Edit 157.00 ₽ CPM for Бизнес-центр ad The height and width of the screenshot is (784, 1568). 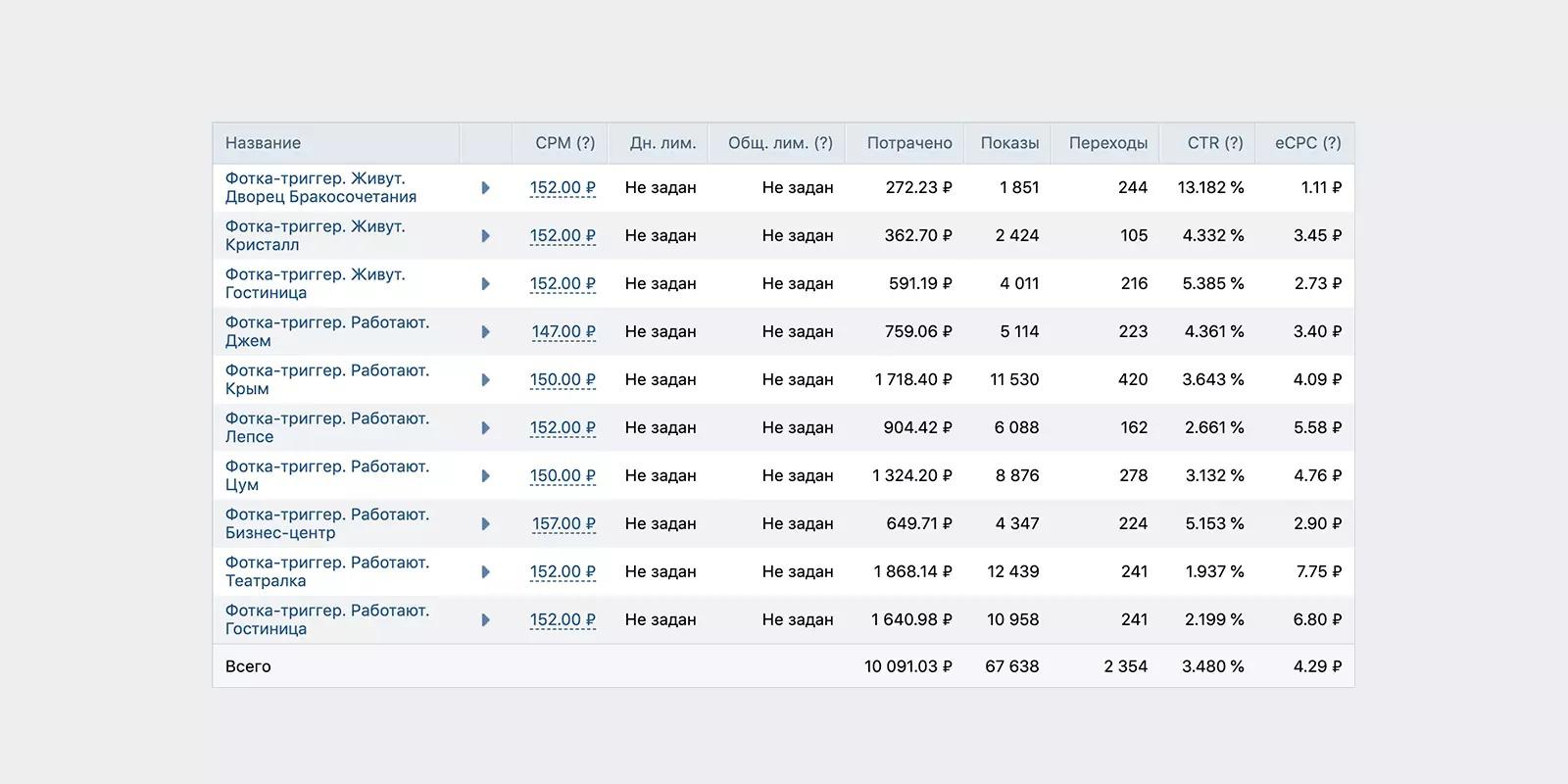[563, 523]
